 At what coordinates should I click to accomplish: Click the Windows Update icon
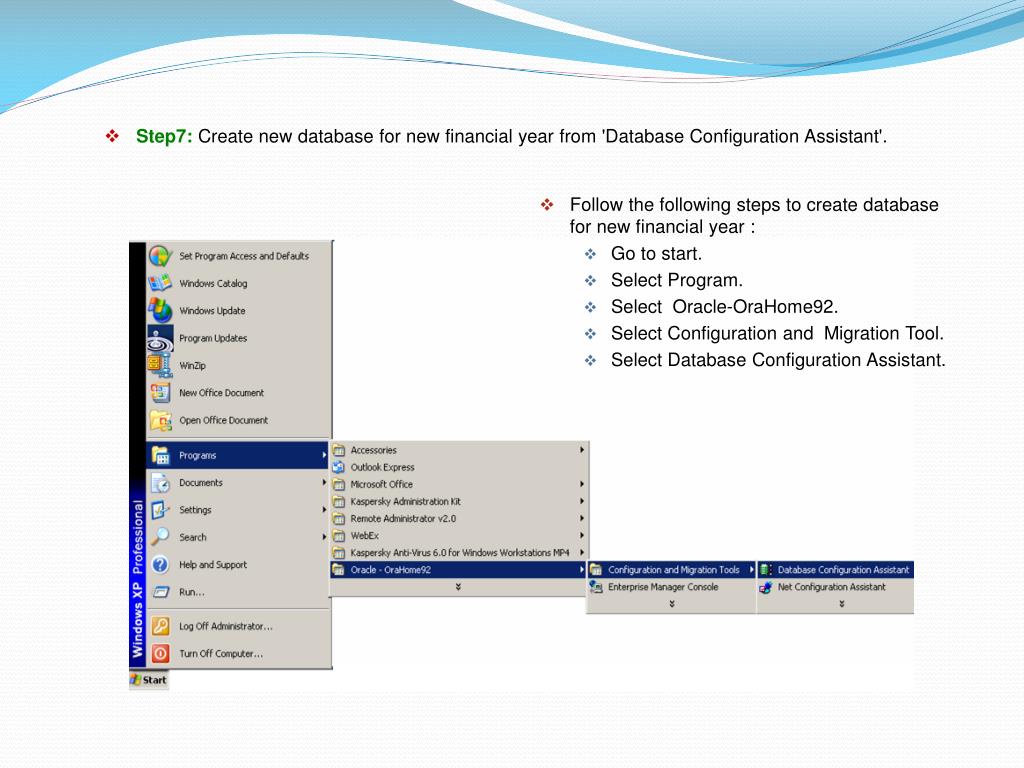point(160,310)
